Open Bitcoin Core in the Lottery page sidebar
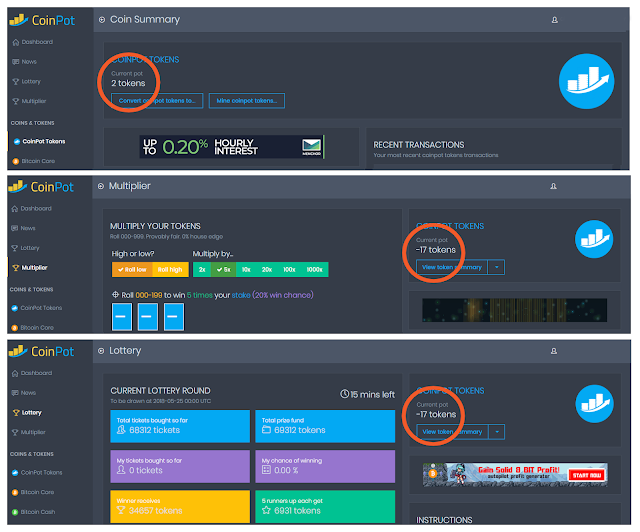This screenshot has height=532, width=640. (x=33, y=492)
